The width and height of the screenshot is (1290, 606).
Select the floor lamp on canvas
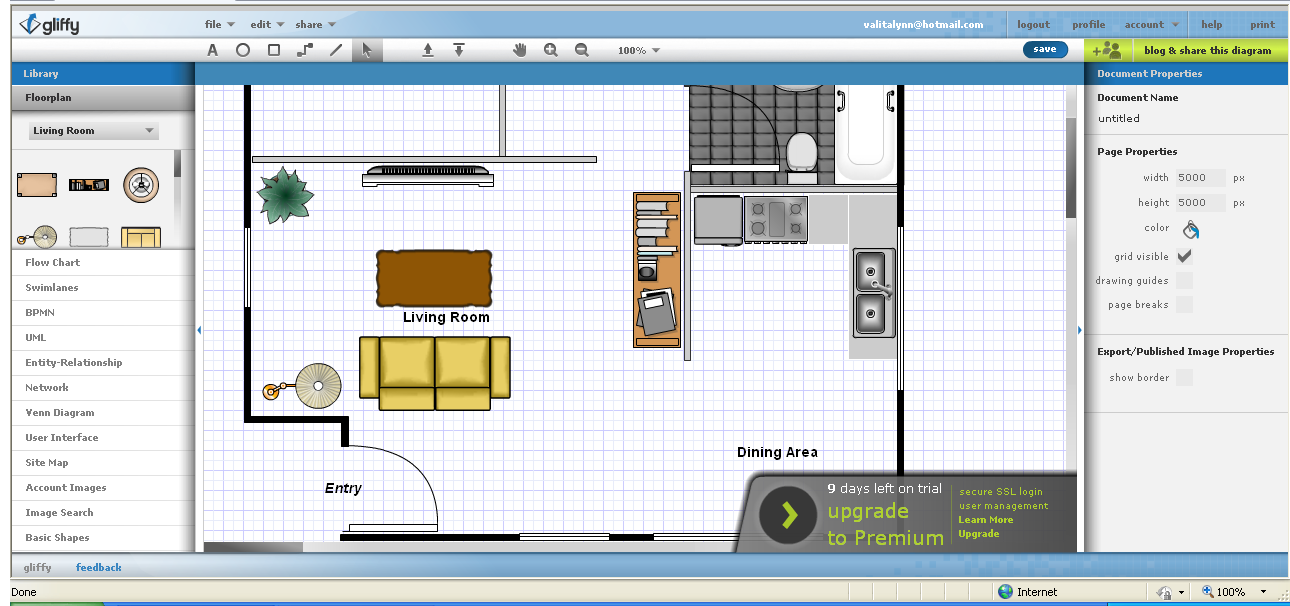tap(303, 385)
